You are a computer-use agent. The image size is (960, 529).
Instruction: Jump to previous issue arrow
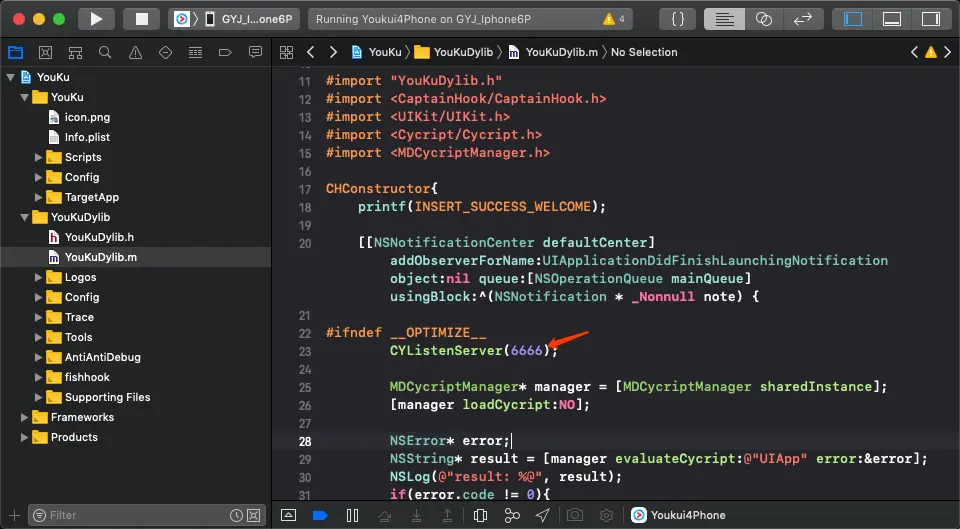[x=914, y=53]
